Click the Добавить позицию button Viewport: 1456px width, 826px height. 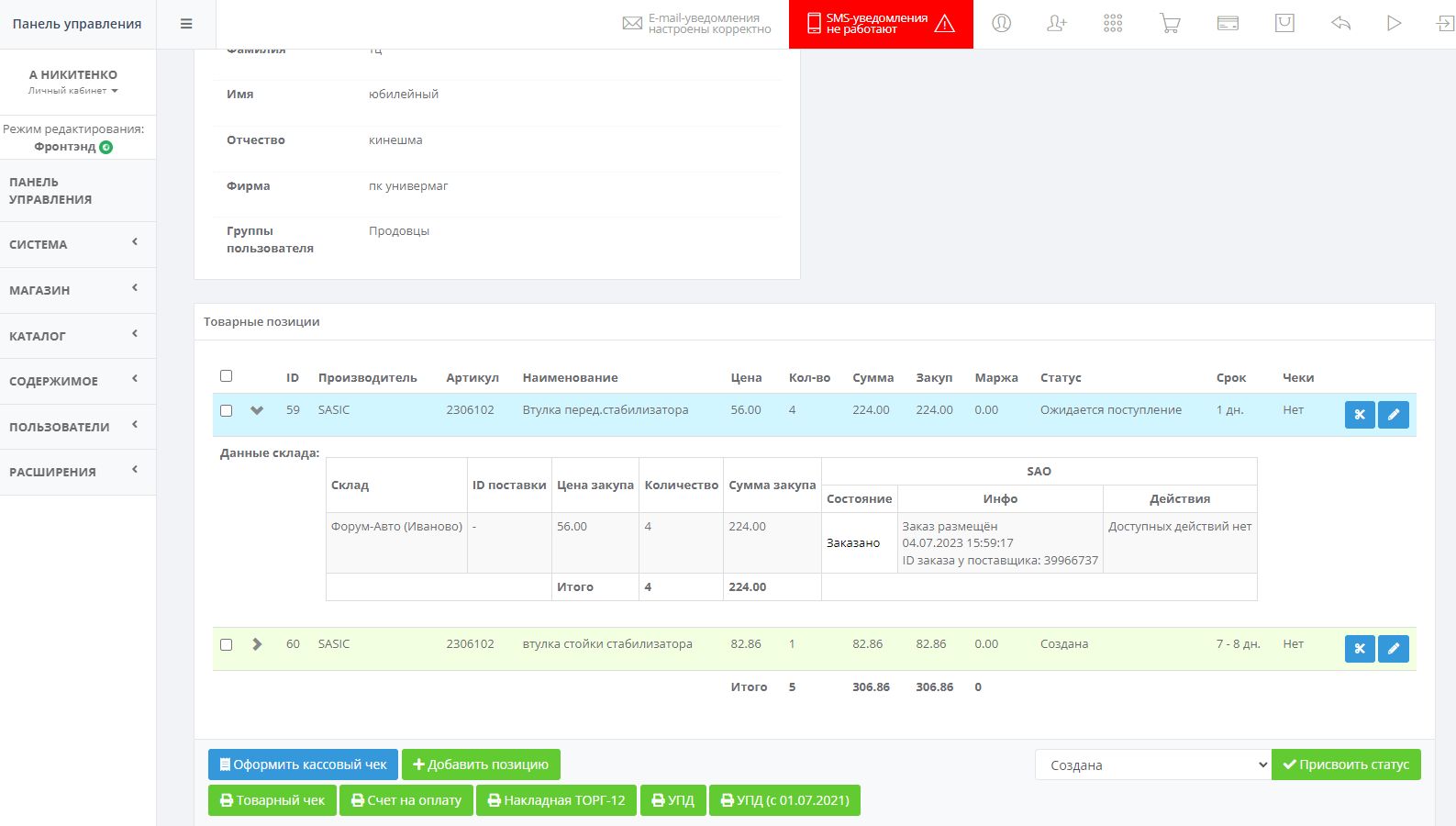point(481,765)
